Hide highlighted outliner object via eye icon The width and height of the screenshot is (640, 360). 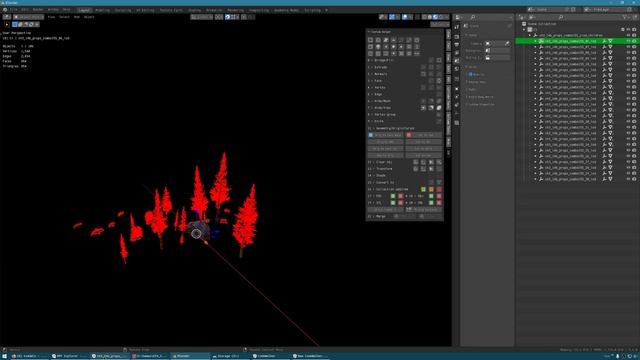click(x=628, y=41)
